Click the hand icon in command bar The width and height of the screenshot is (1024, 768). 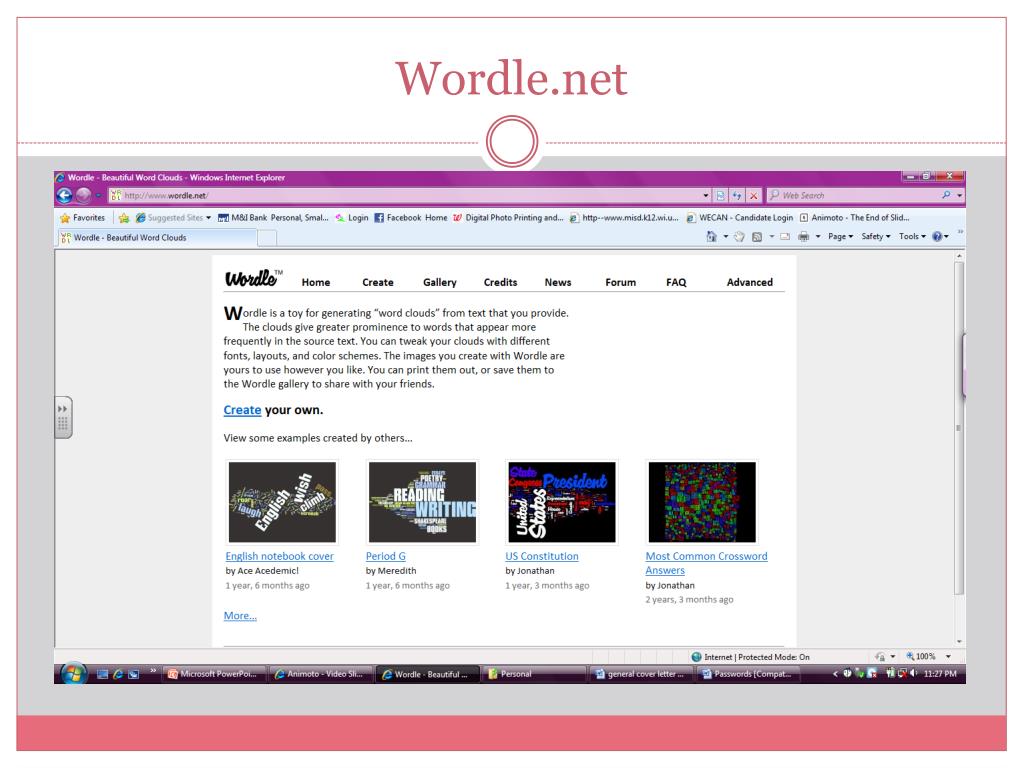tap(739, 236)
